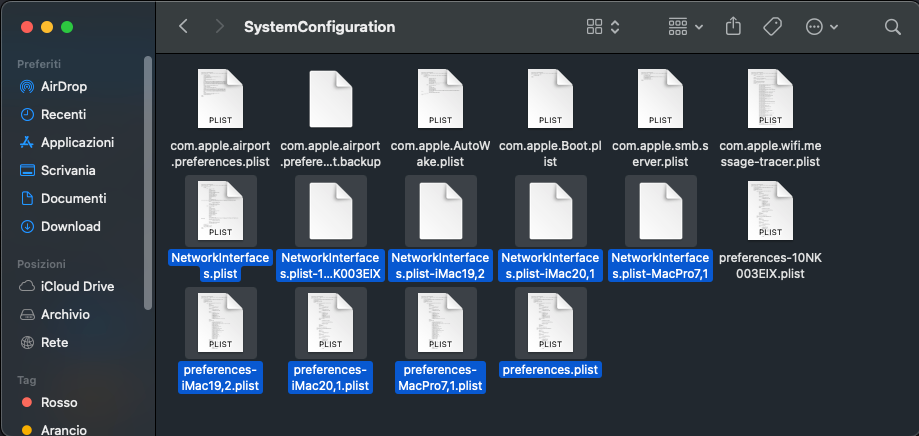
Task: Click the sidebar Tag section header
Action: click(26, 380)
